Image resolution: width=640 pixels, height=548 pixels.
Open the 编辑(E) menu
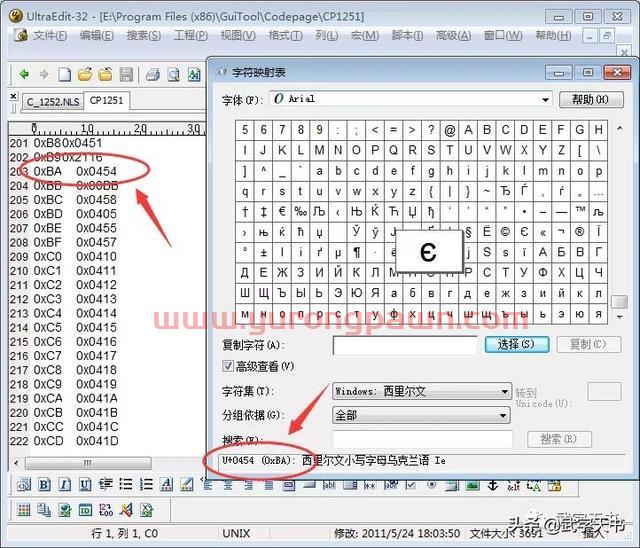point(97,35)
